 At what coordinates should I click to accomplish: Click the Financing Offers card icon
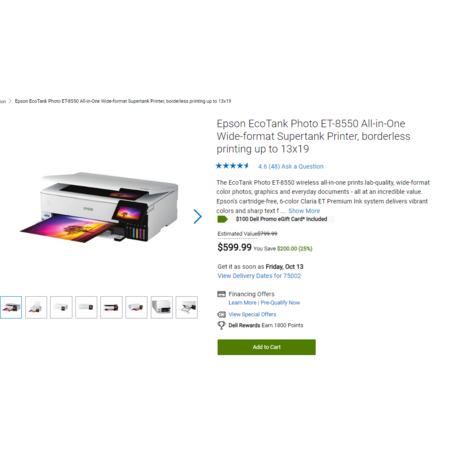221,294
